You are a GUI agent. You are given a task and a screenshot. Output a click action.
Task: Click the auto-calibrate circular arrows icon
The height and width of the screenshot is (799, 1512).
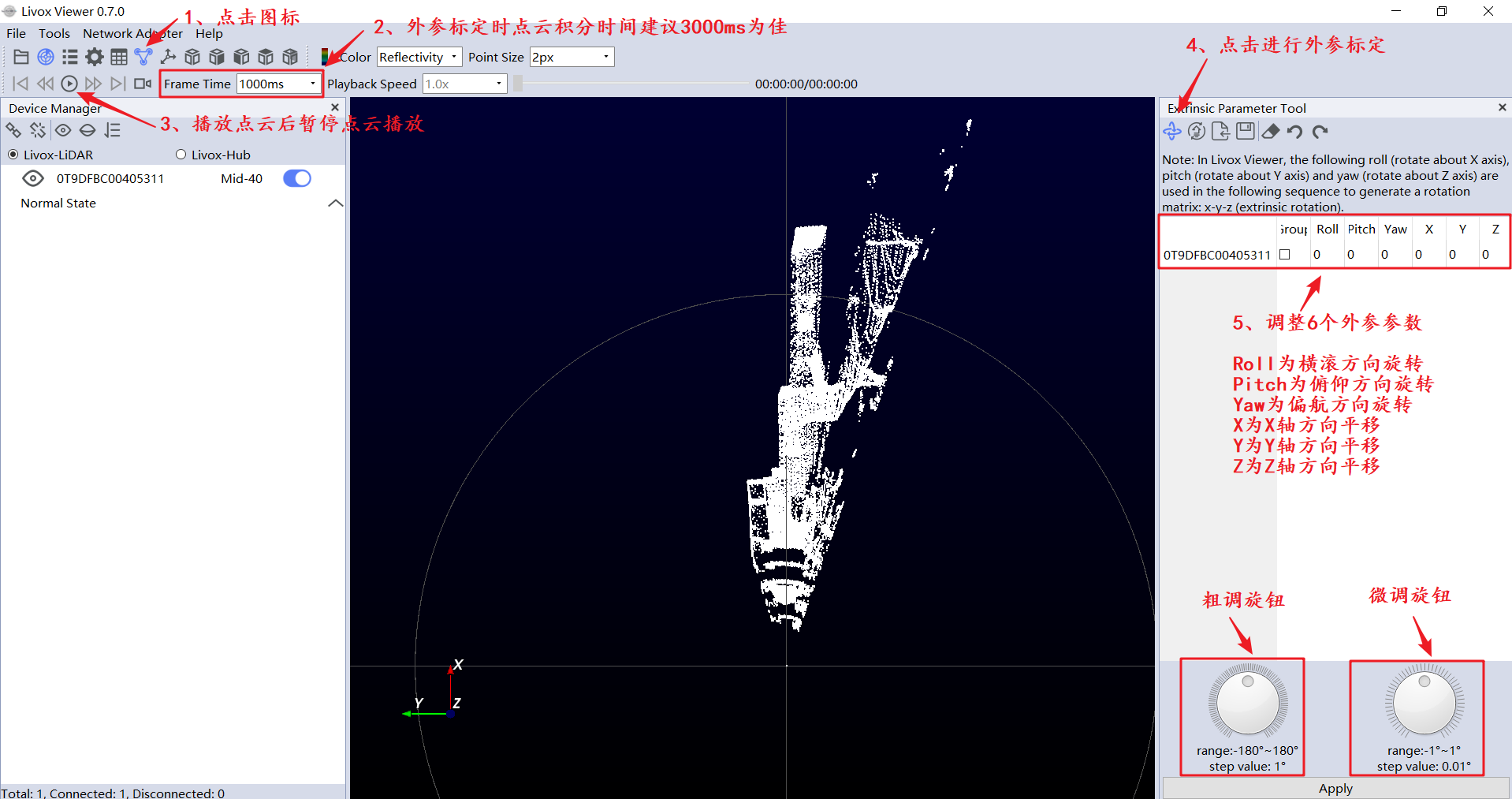click(1197, 132)
